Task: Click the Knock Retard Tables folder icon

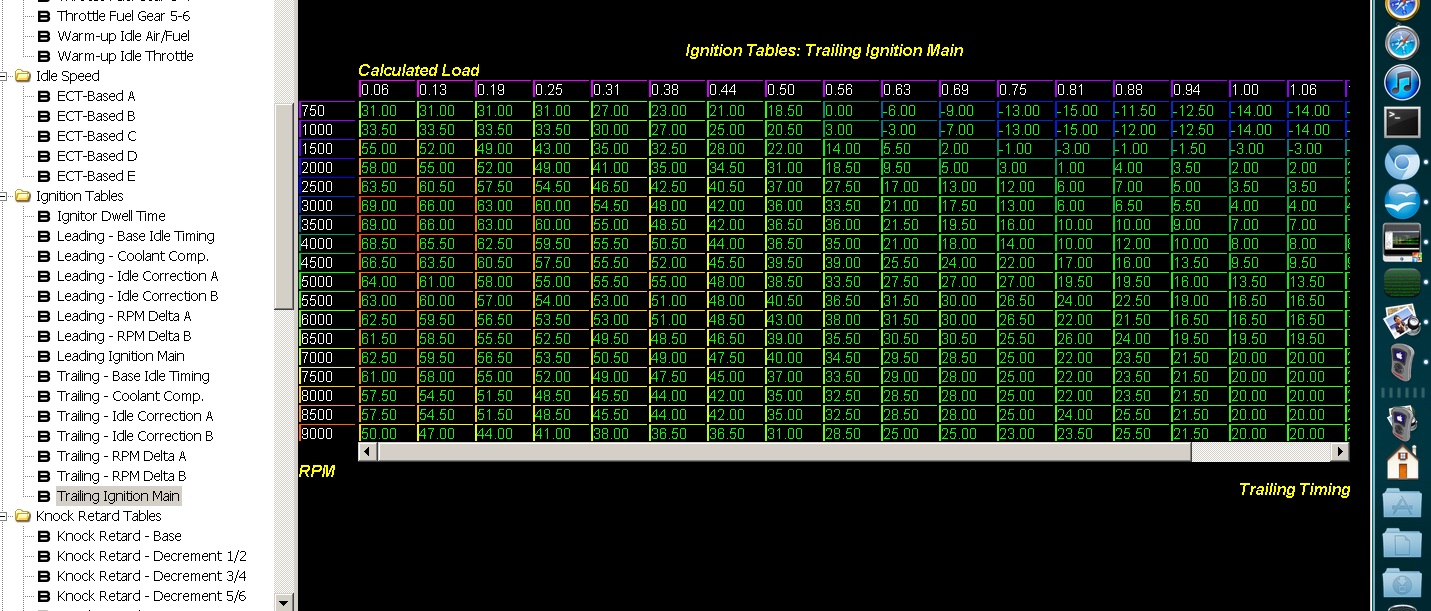Action: [x=22, y=516]
